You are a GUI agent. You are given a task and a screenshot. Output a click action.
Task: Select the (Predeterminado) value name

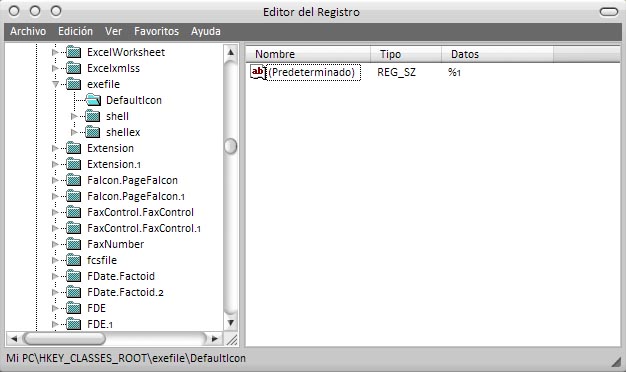312,72
